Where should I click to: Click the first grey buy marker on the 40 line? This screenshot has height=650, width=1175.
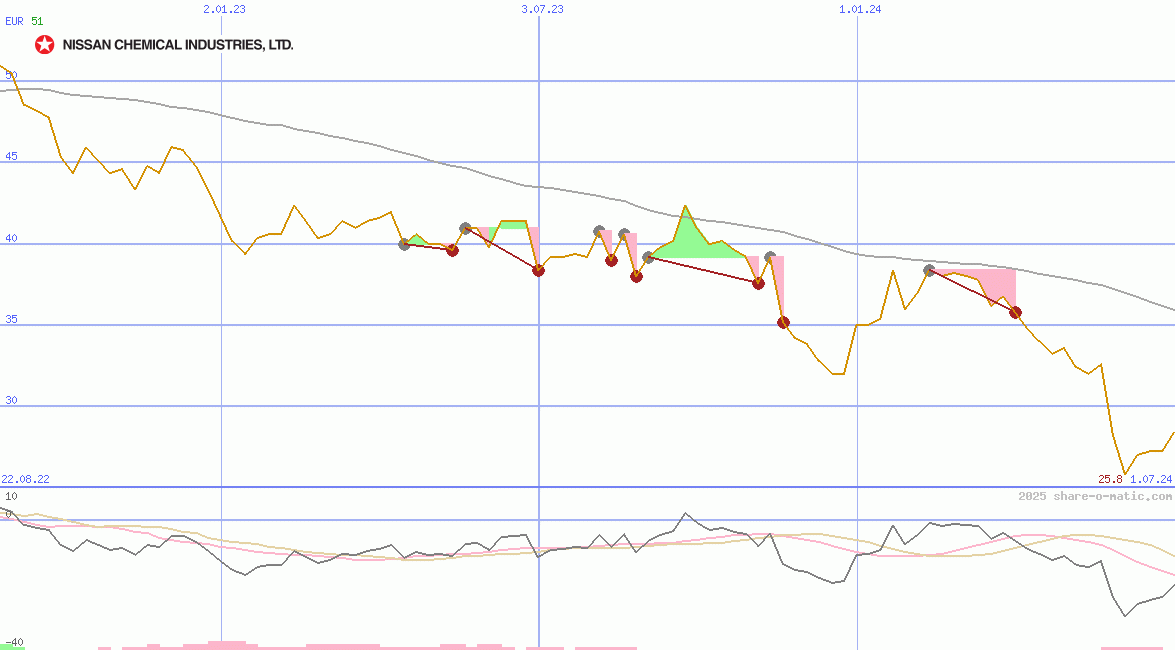(405, 244)
